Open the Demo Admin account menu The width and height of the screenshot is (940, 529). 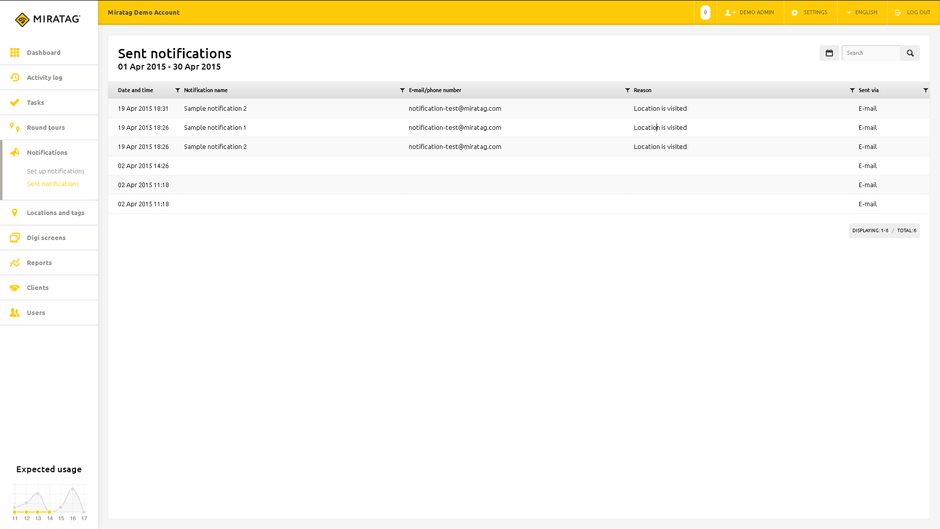pos(749,13)
